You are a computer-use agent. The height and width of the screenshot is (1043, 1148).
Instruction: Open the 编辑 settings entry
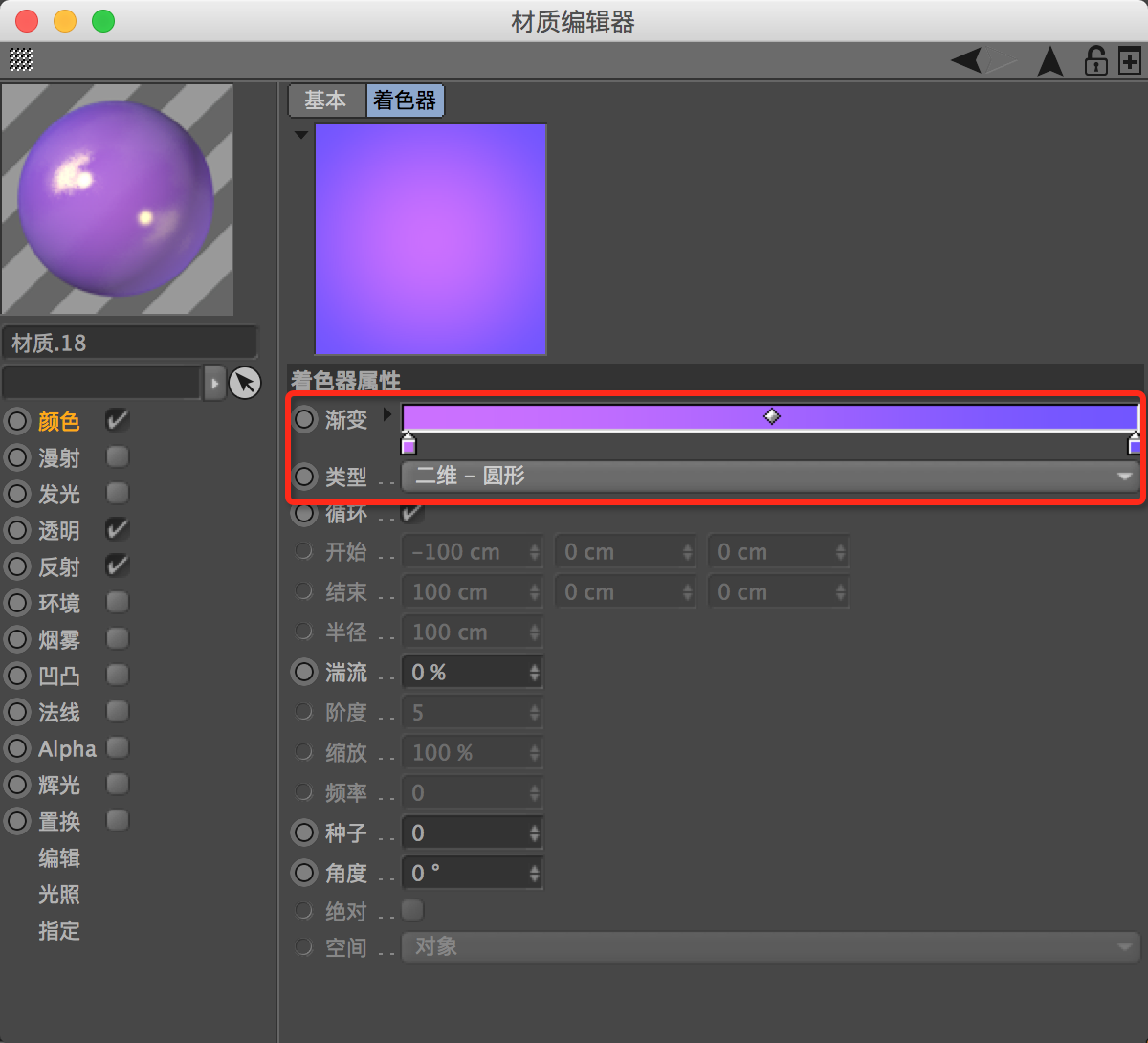(x=59, y=857)
